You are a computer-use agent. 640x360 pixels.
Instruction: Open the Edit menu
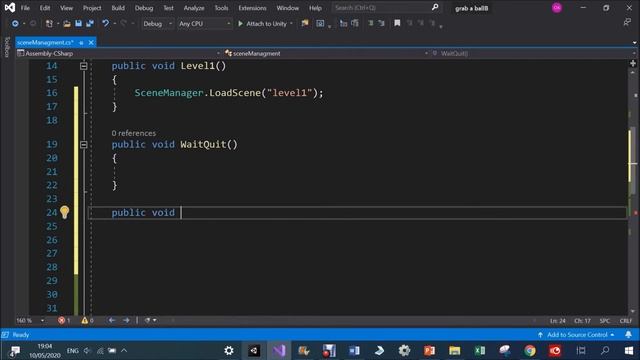pyautogui.click(x=45, y=8)
